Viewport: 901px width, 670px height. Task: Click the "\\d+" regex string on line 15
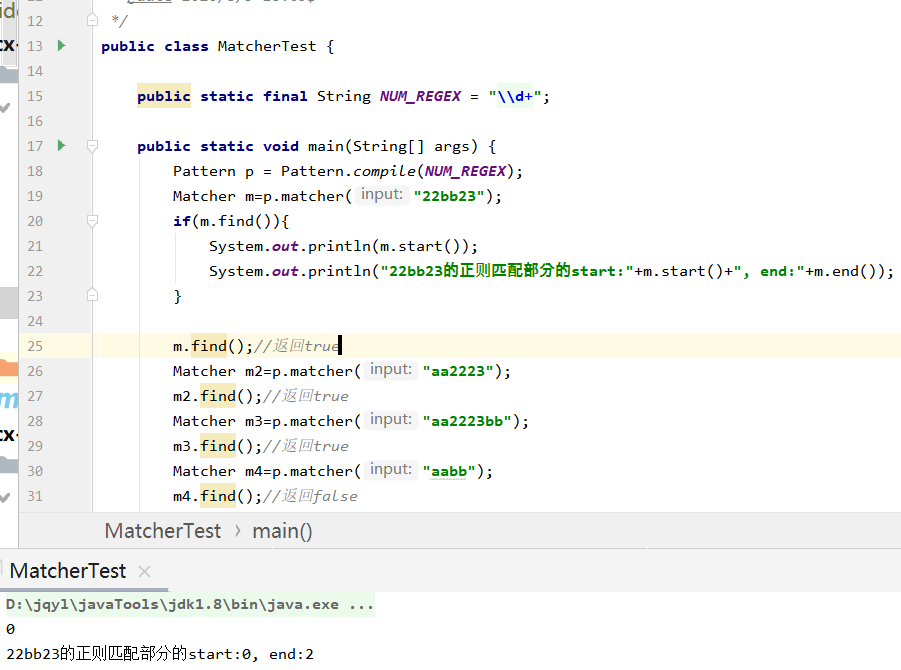pyautogui.click(x=515, y=96)
